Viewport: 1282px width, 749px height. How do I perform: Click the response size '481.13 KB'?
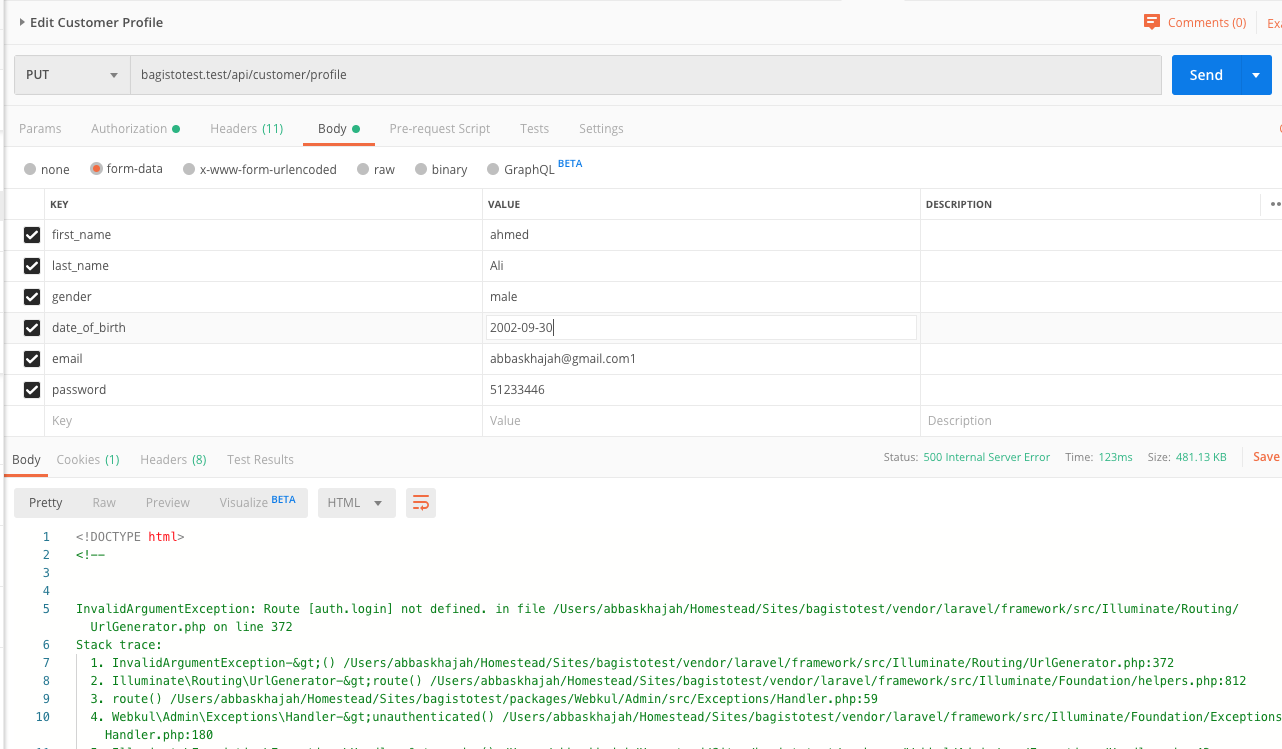(1201, 457)
